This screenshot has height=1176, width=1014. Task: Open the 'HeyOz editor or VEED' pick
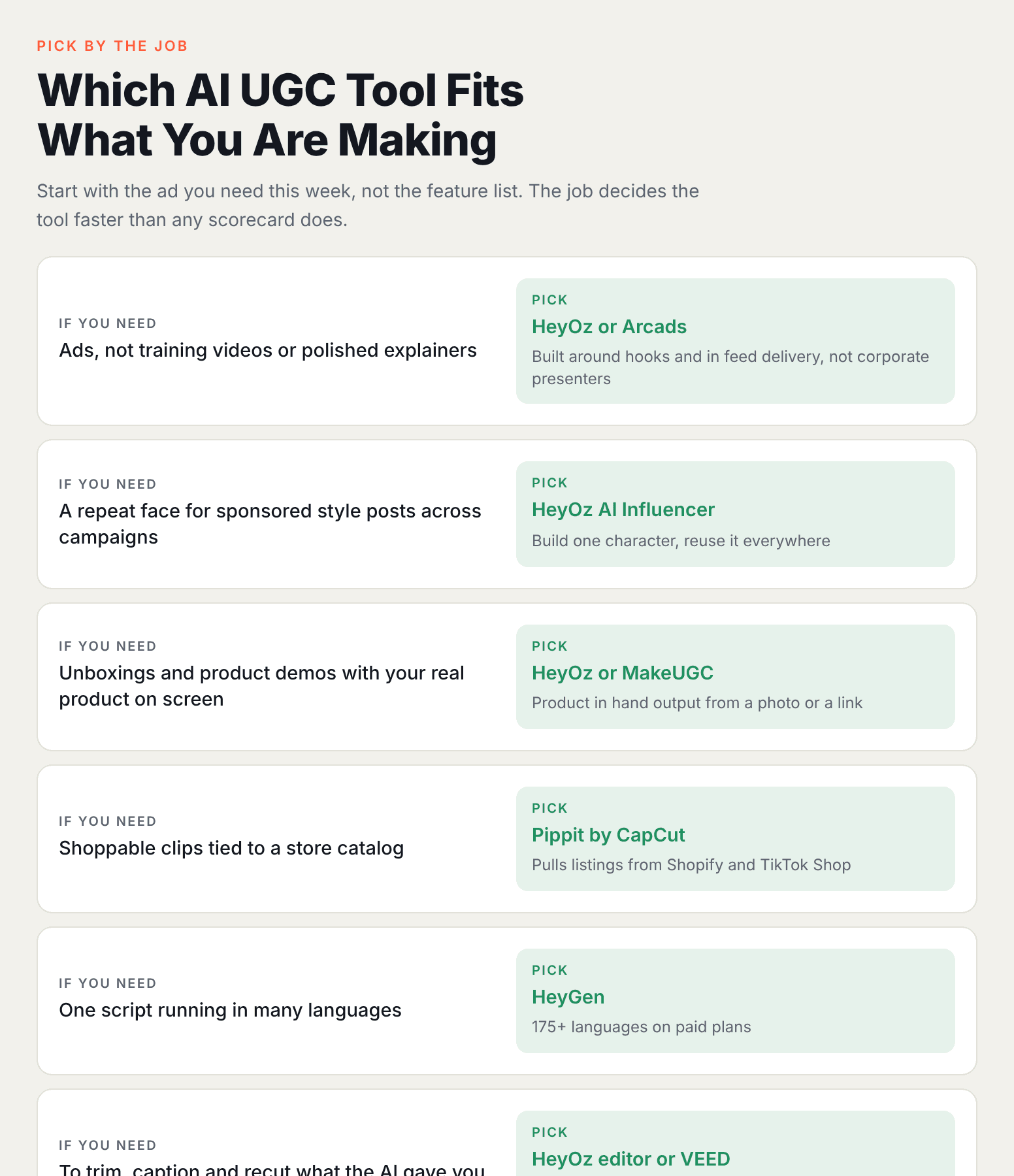(630, 1159)
